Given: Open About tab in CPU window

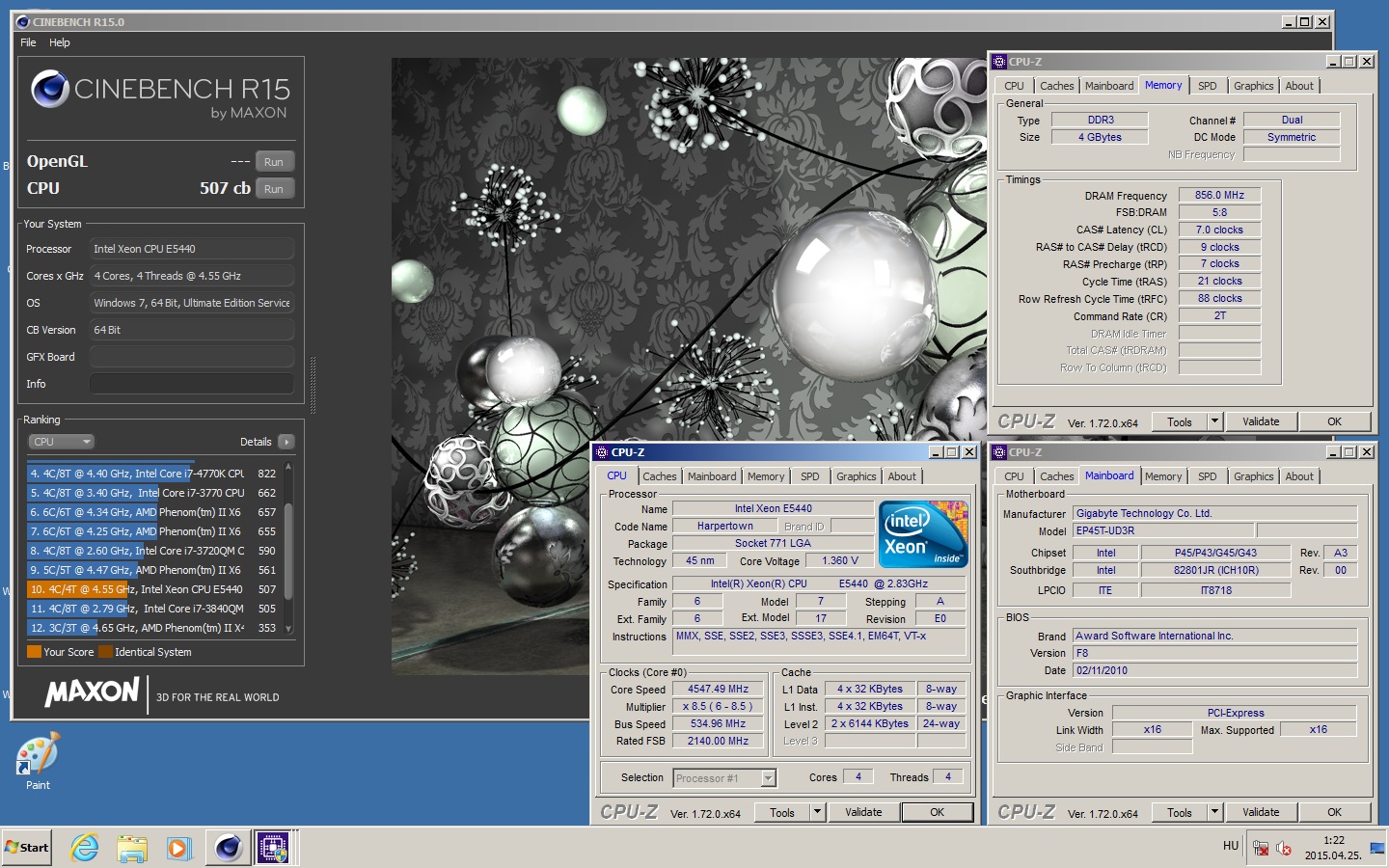Looking at the screenshot, I should [902, 476].
